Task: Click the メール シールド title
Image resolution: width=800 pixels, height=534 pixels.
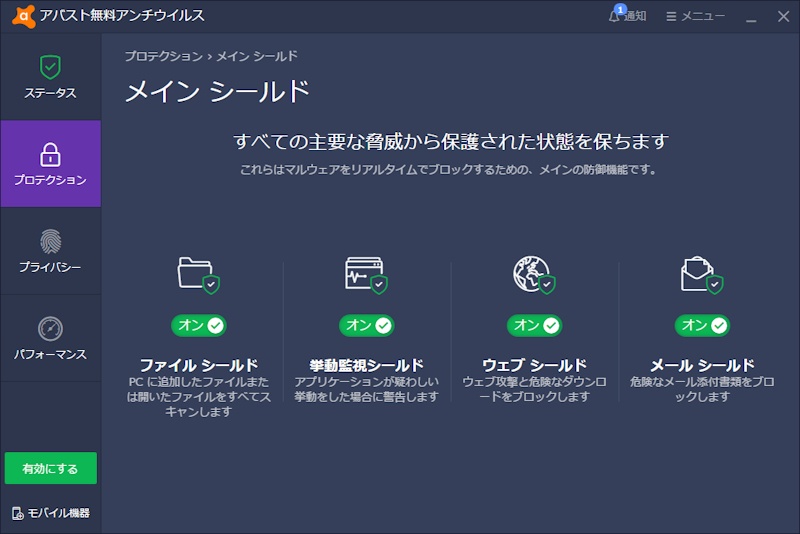Action: (702, 365)
